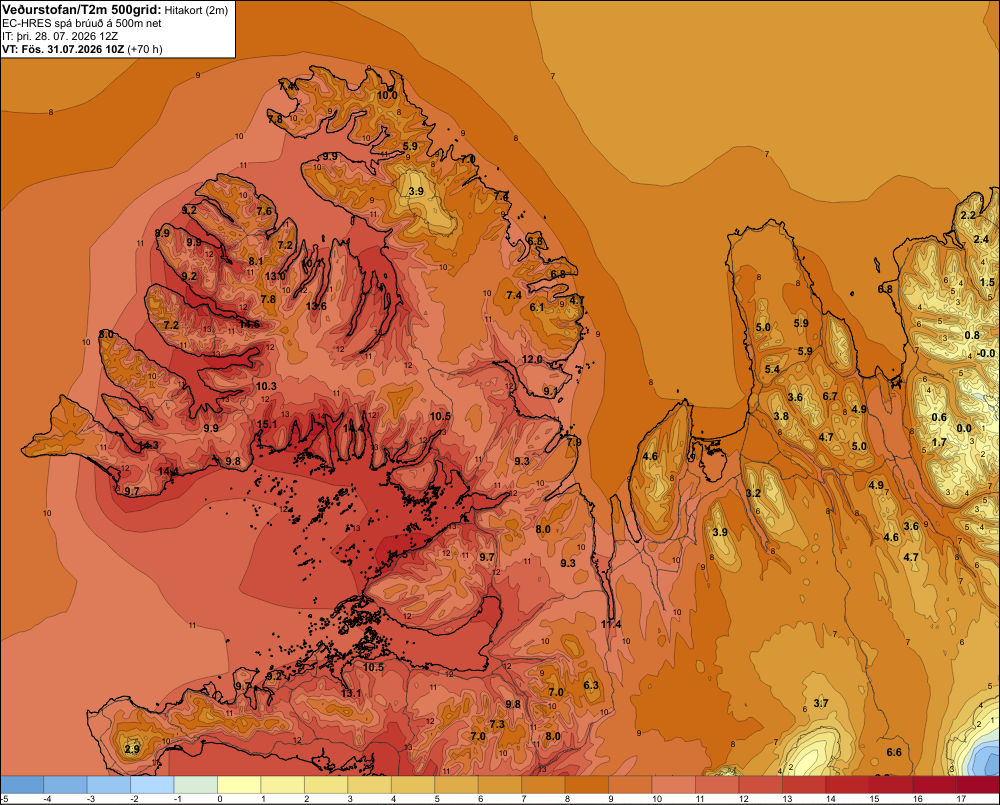Click the temperature value "0.6"
Viewport: 1000px width, 805px height.
(x=939, y=417)
